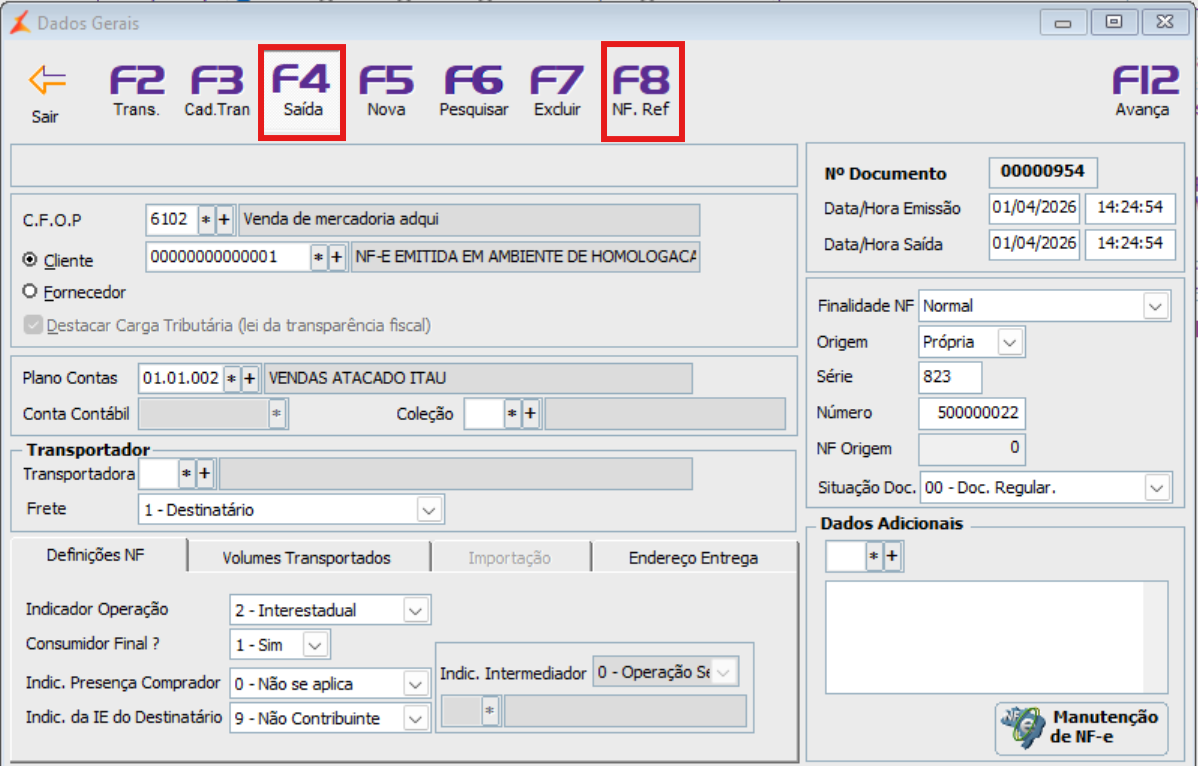Open the Origem dropdown
The height and width of the screenshot is (766, 1198).
[x=1010, y=342]
